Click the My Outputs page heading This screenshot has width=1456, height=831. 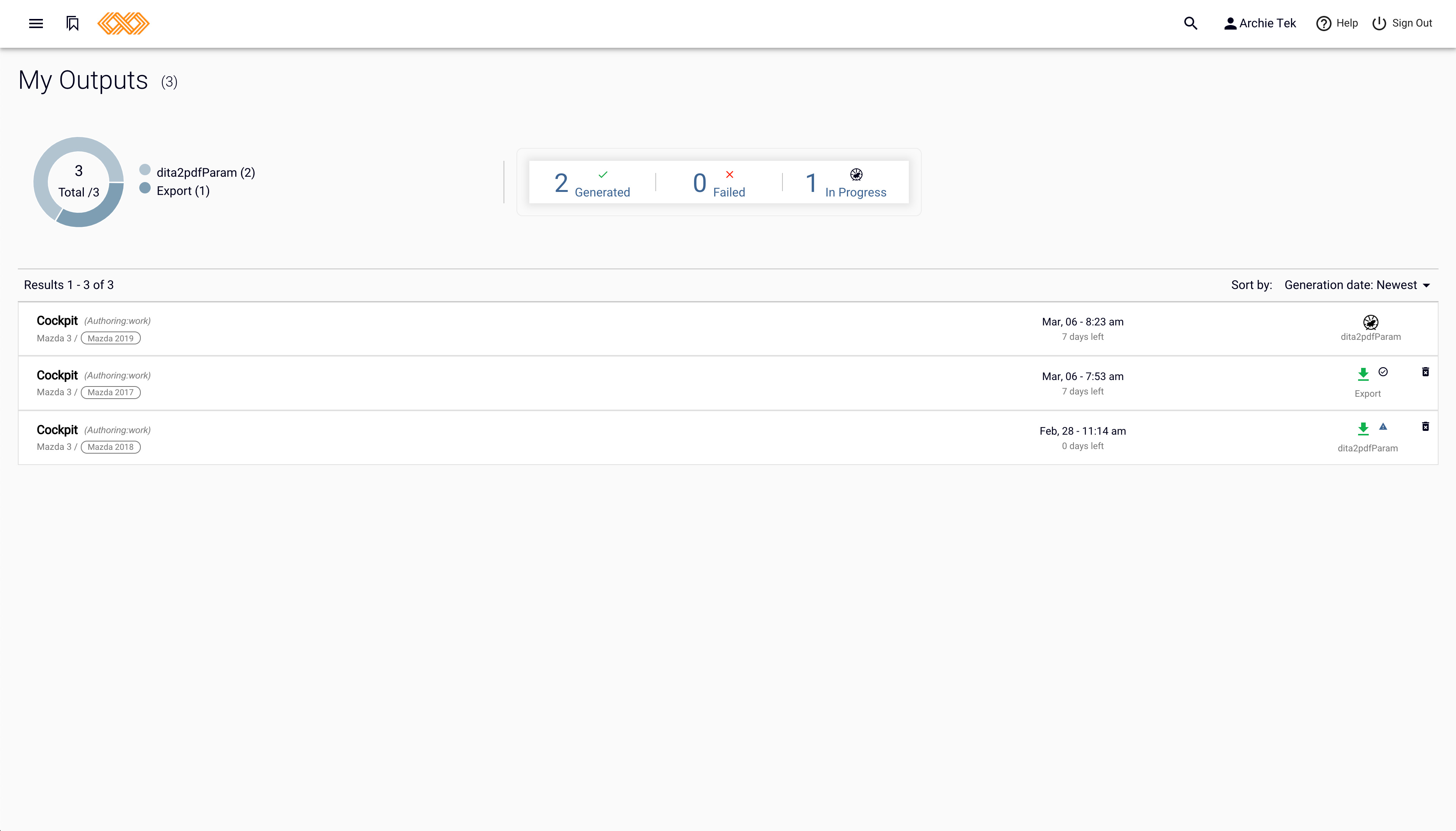click(x=83, y=80)
